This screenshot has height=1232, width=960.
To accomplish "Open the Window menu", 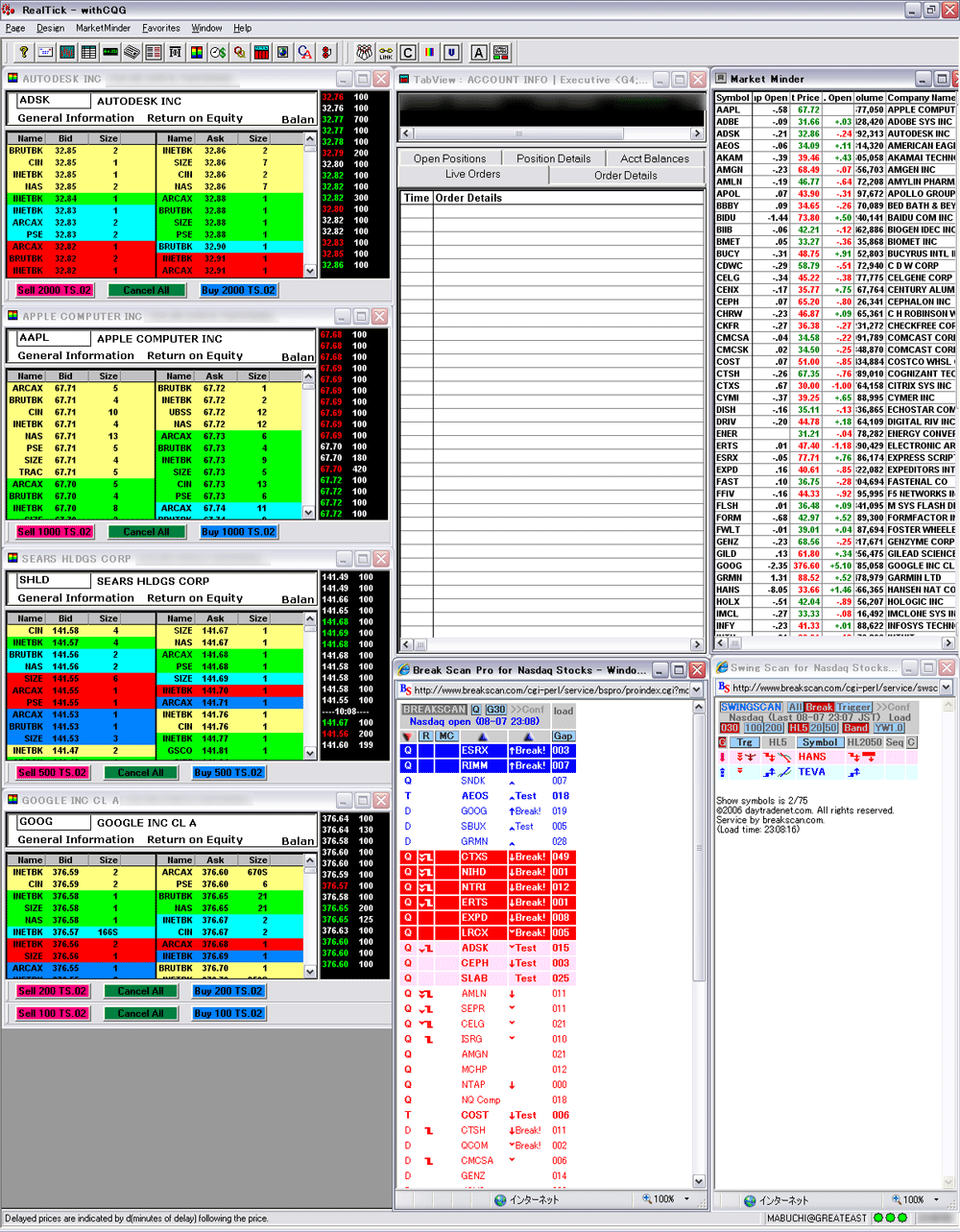I will 206,28.
